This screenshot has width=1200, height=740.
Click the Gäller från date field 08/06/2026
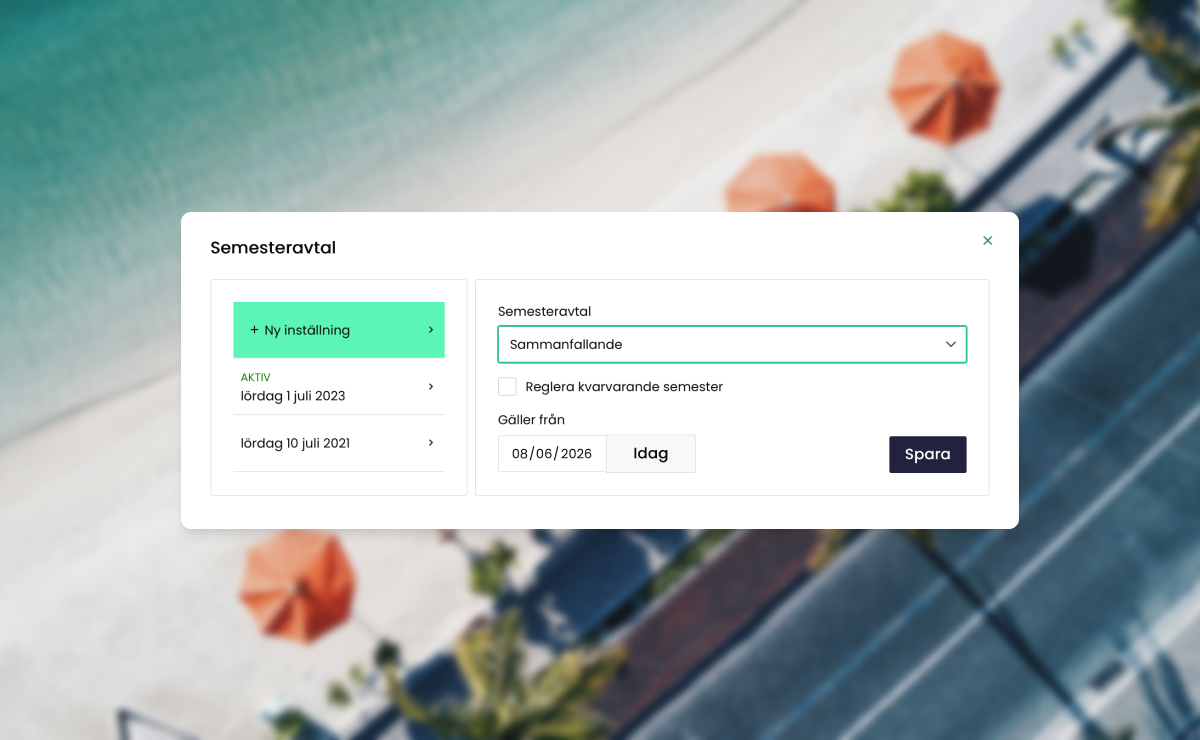pyautogui.click(x=552, y=454)
